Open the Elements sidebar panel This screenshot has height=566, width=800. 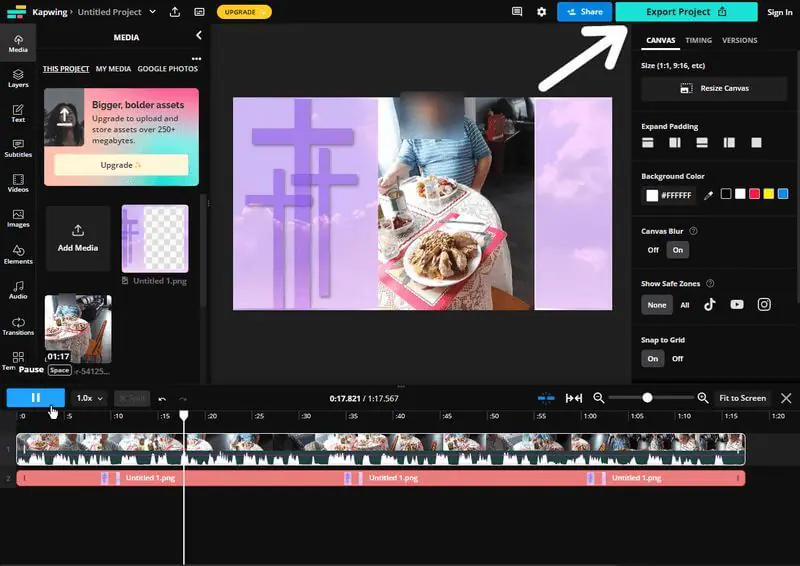[18, 255]
